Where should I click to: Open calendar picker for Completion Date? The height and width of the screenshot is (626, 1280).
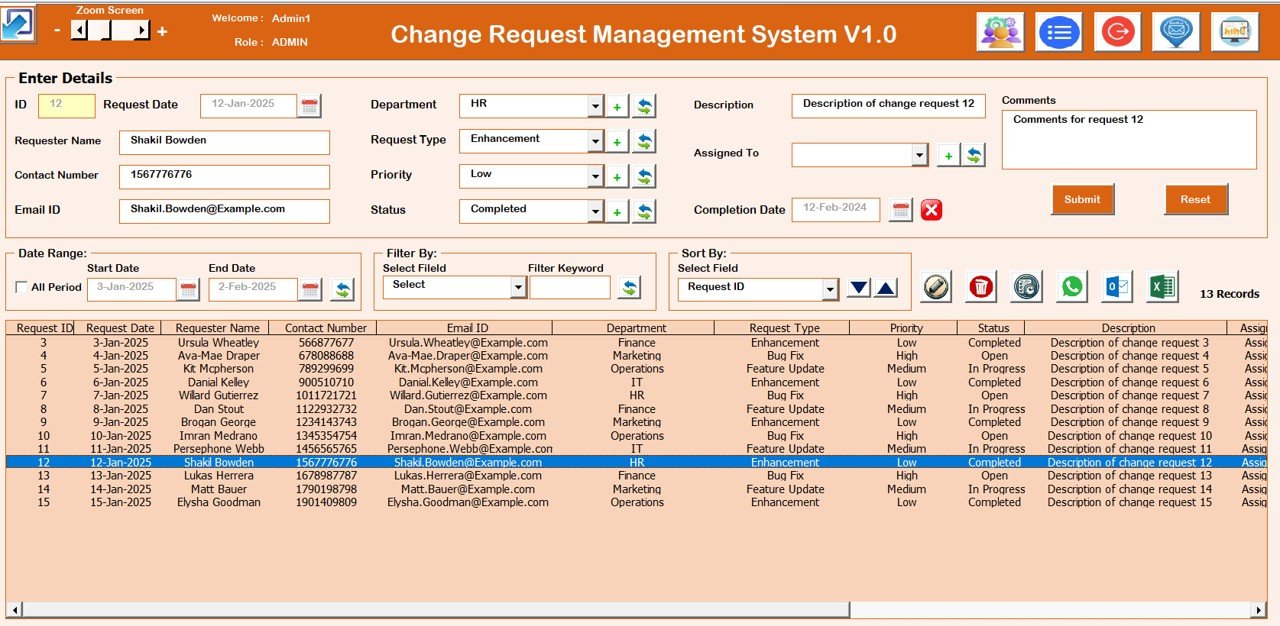(901, 210)
